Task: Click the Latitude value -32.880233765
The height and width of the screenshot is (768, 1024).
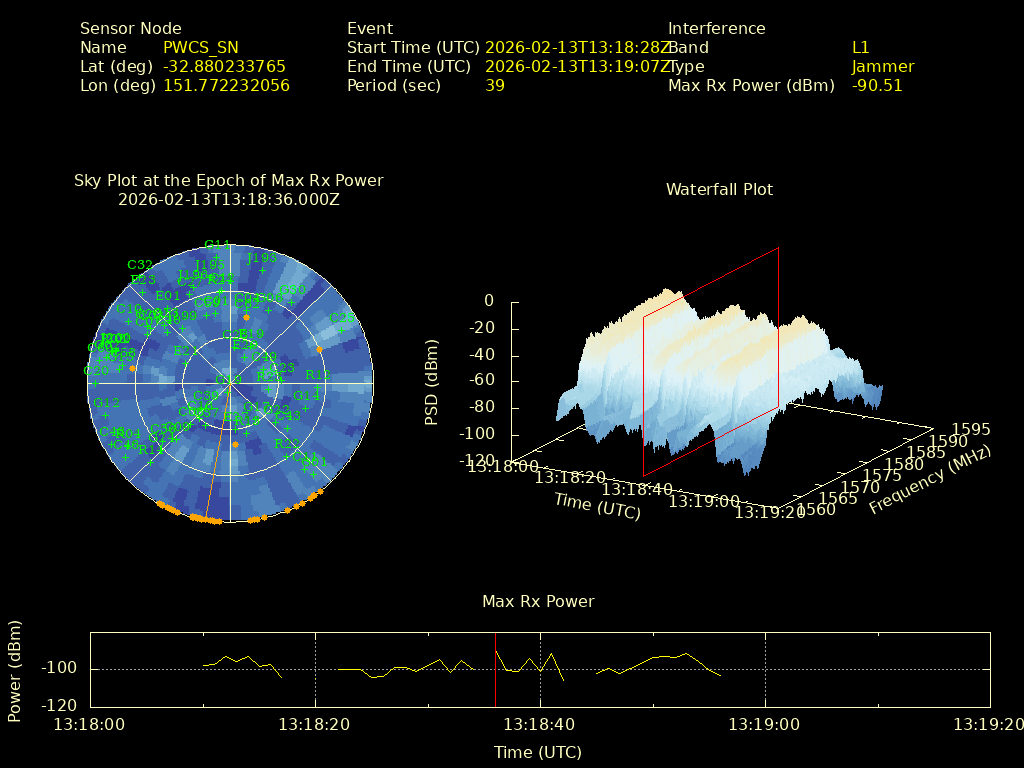Action: coord(225,67)
